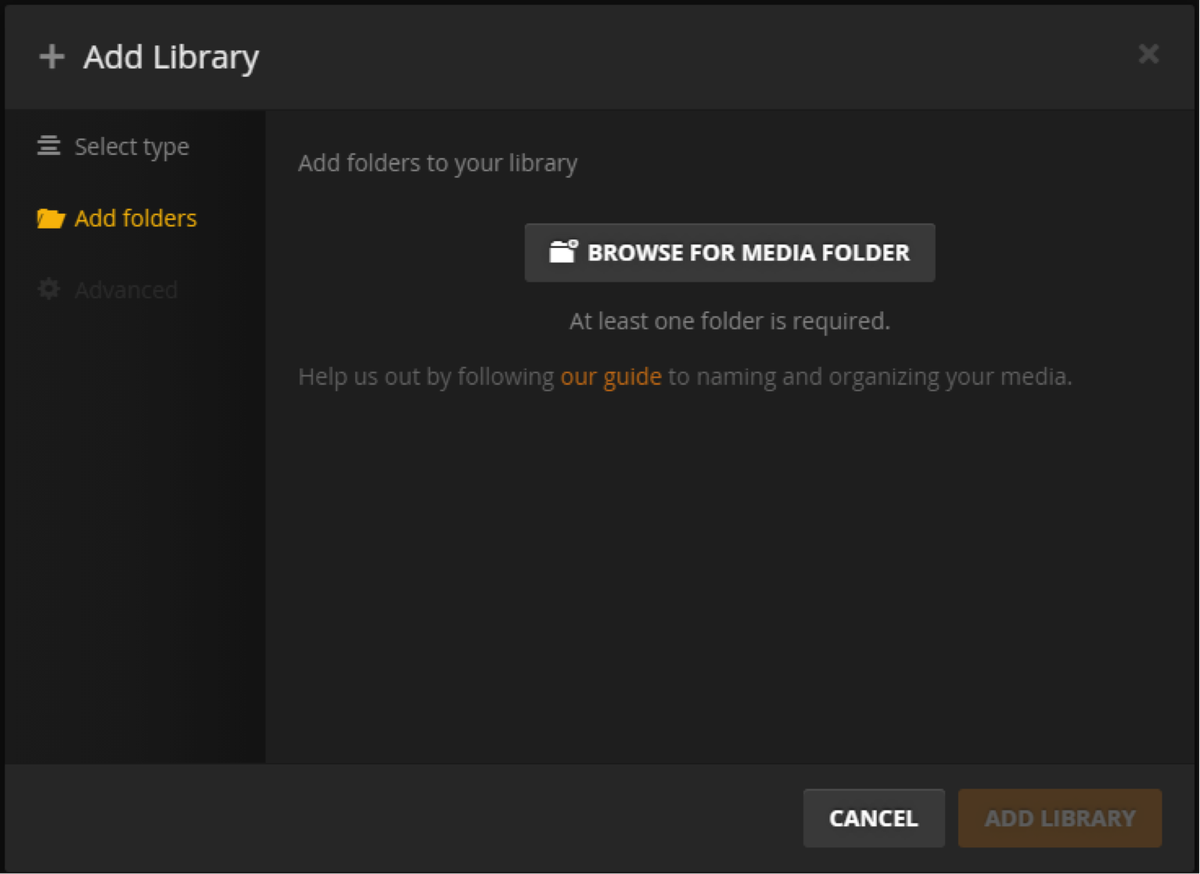
Task: Click Browse for Media Folder
Action: click(730, 252)
